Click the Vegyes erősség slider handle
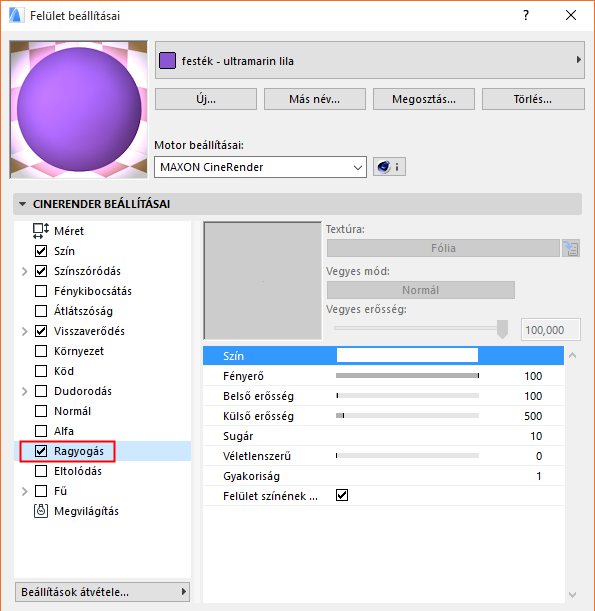 tap(502, 329)
